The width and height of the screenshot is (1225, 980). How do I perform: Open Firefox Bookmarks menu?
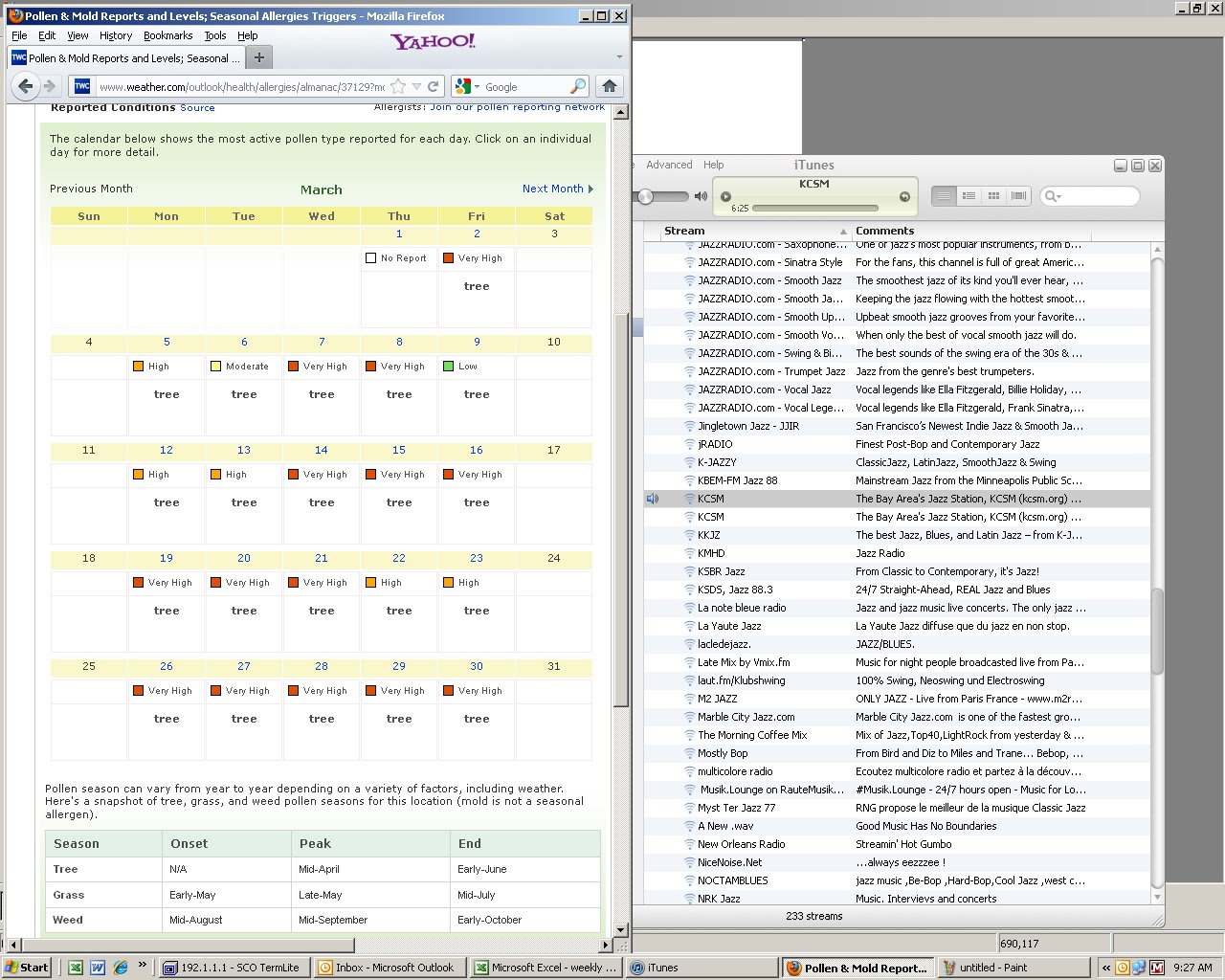pos(167,35)
